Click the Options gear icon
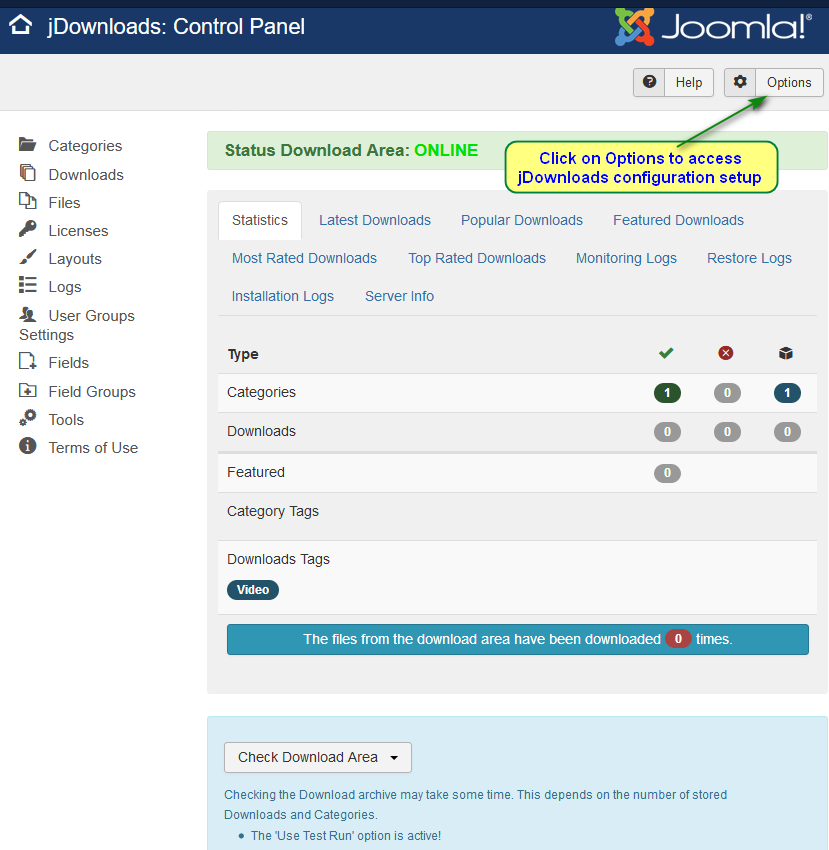The width and height of the screenshot is (829, 850). (x=740, y=82)
